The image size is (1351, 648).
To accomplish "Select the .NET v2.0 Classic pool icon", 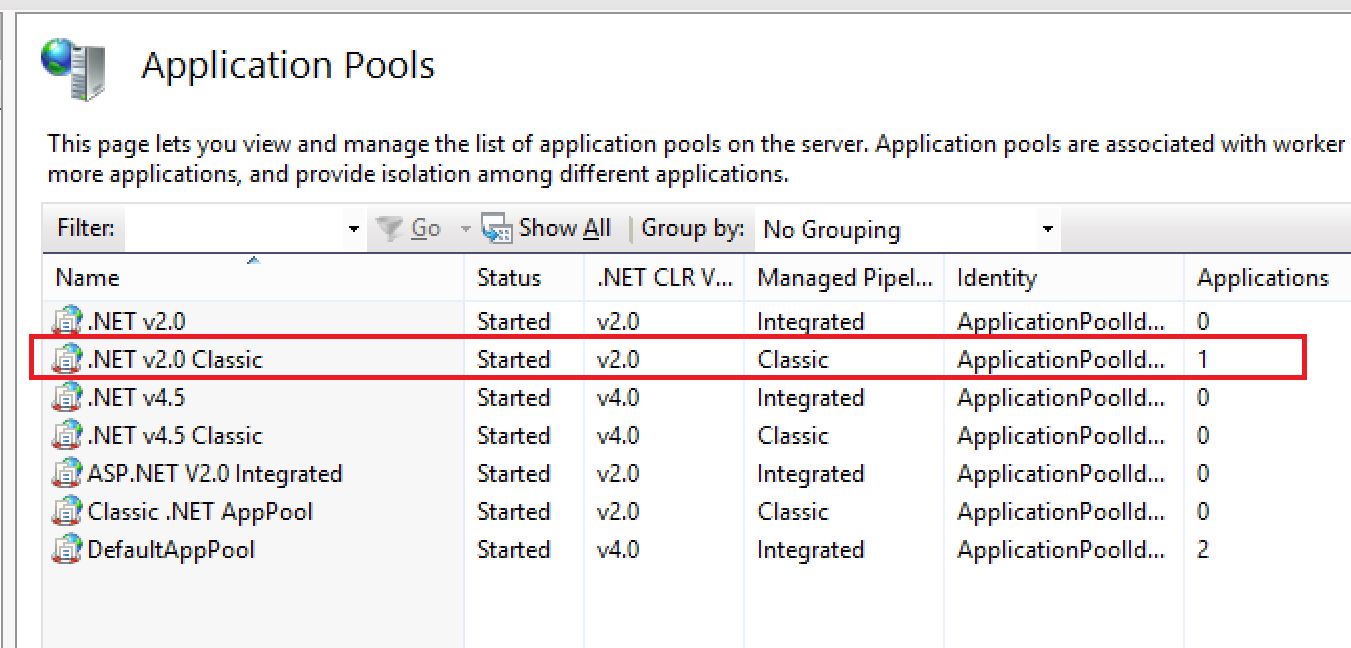I will [x=67, y=360].
